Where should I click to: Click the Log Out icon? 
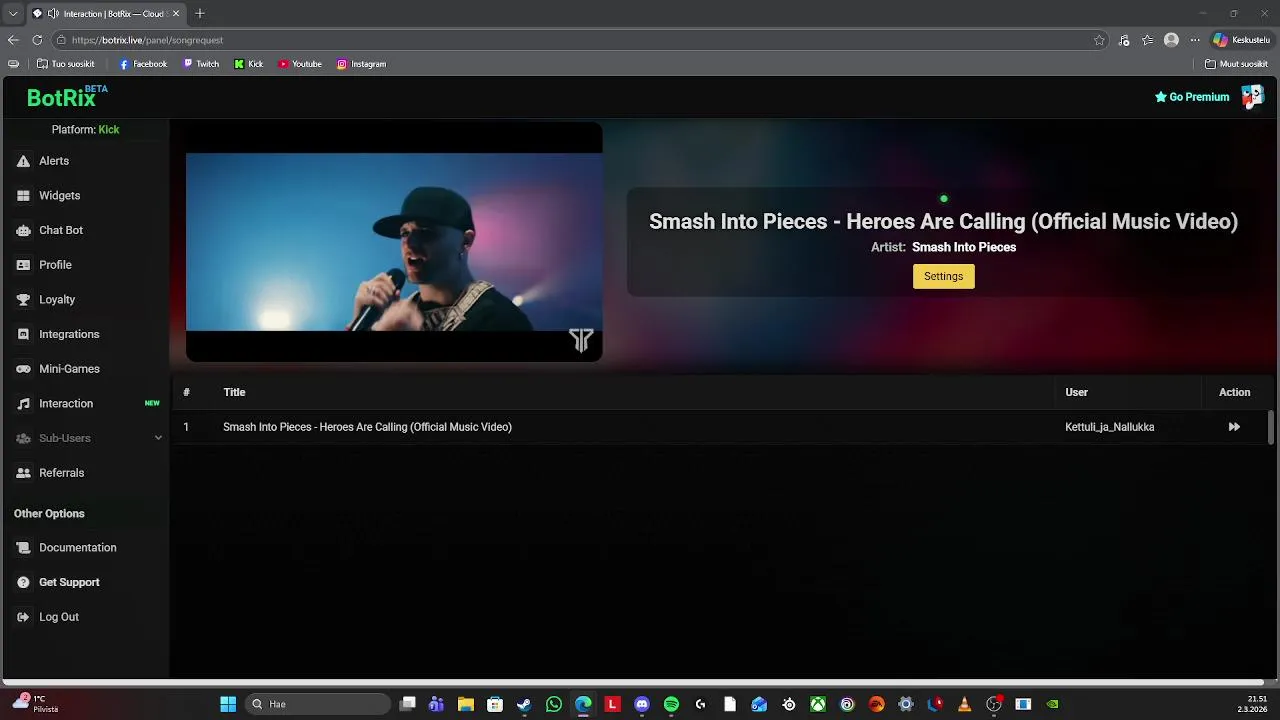coord(23,617)
